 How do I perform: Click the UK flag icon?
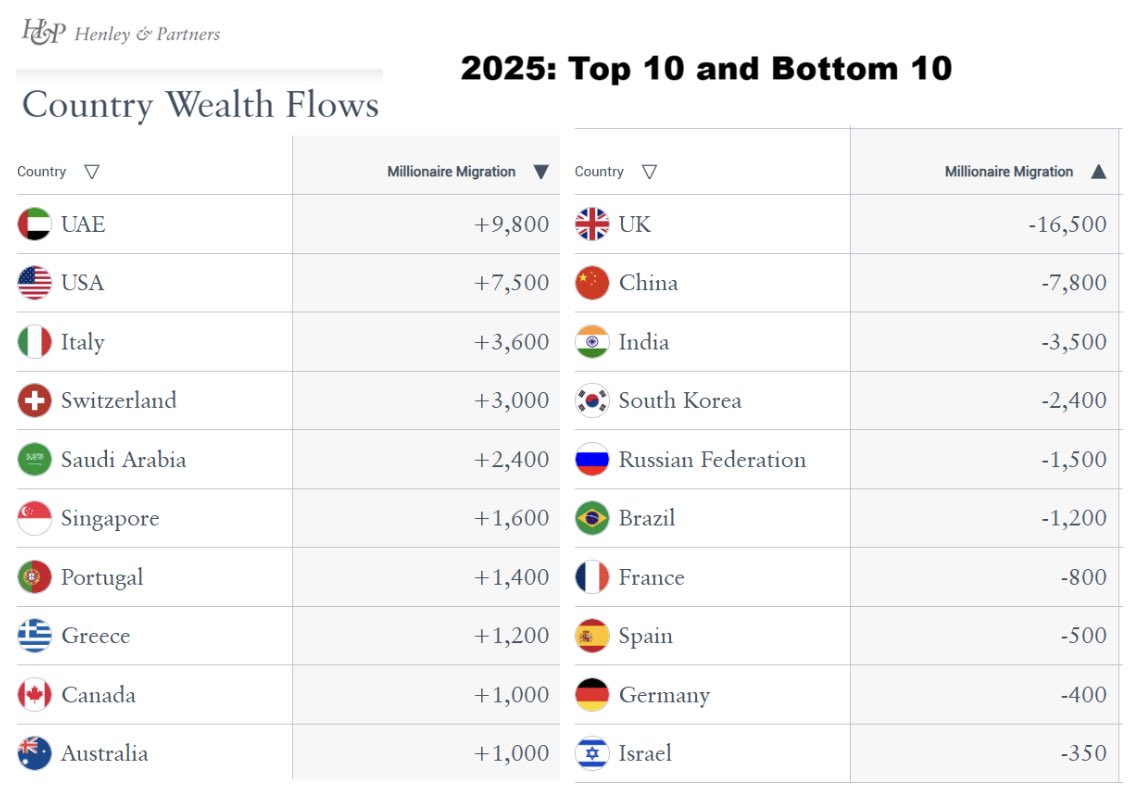pos(591,224)
